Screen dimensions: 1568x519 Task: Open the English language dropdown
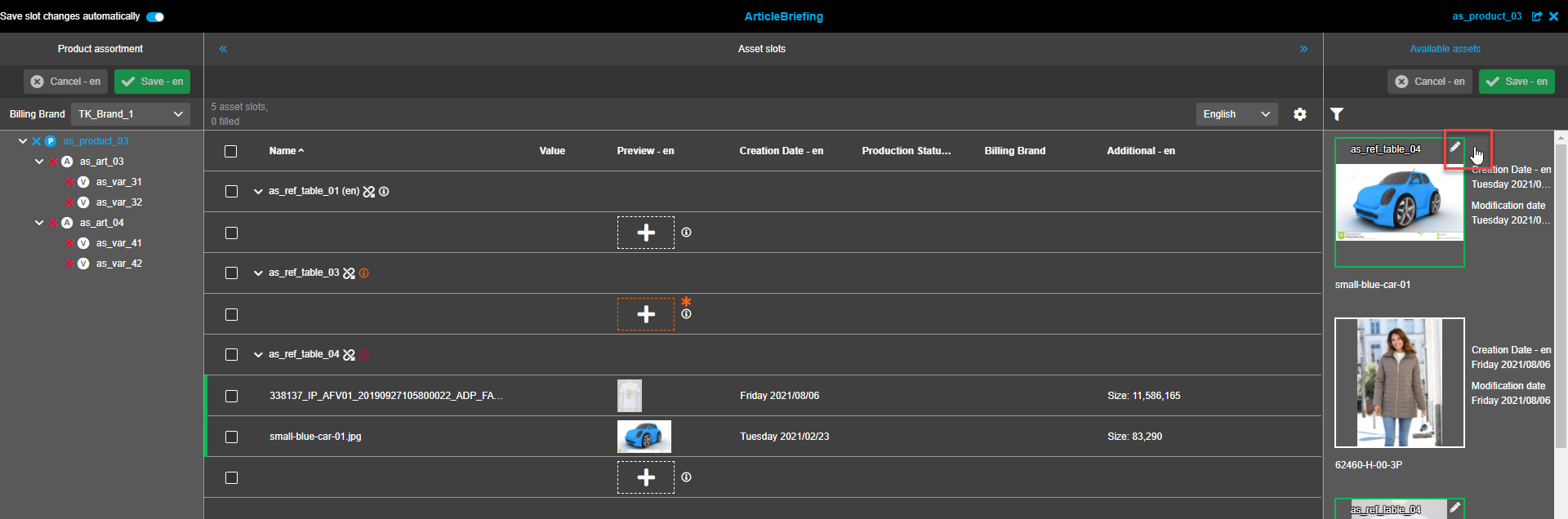pos(1236,114)
